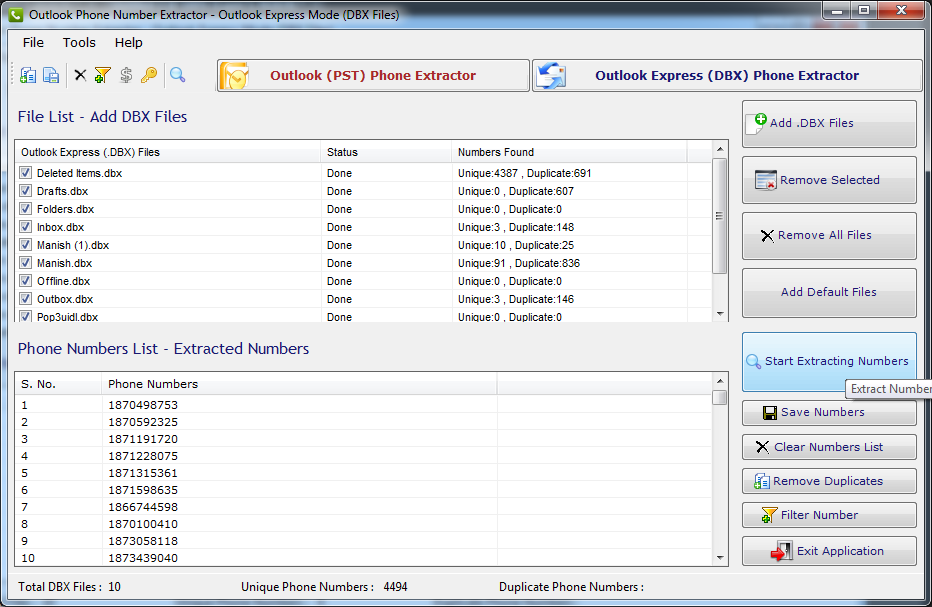Uncheck Outbox.dbx checkbox
This screenshot has width=932, height=607.
click(x=25, y=298)
